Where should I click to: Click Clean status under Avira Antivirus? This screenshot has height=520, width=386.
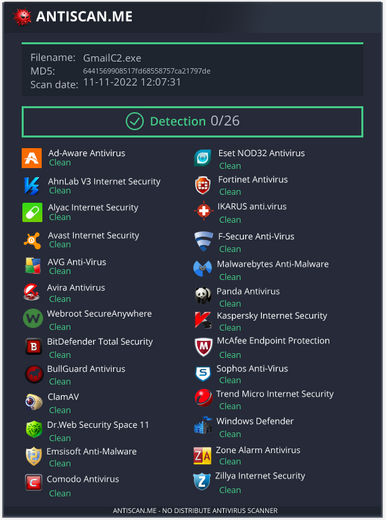60,299
